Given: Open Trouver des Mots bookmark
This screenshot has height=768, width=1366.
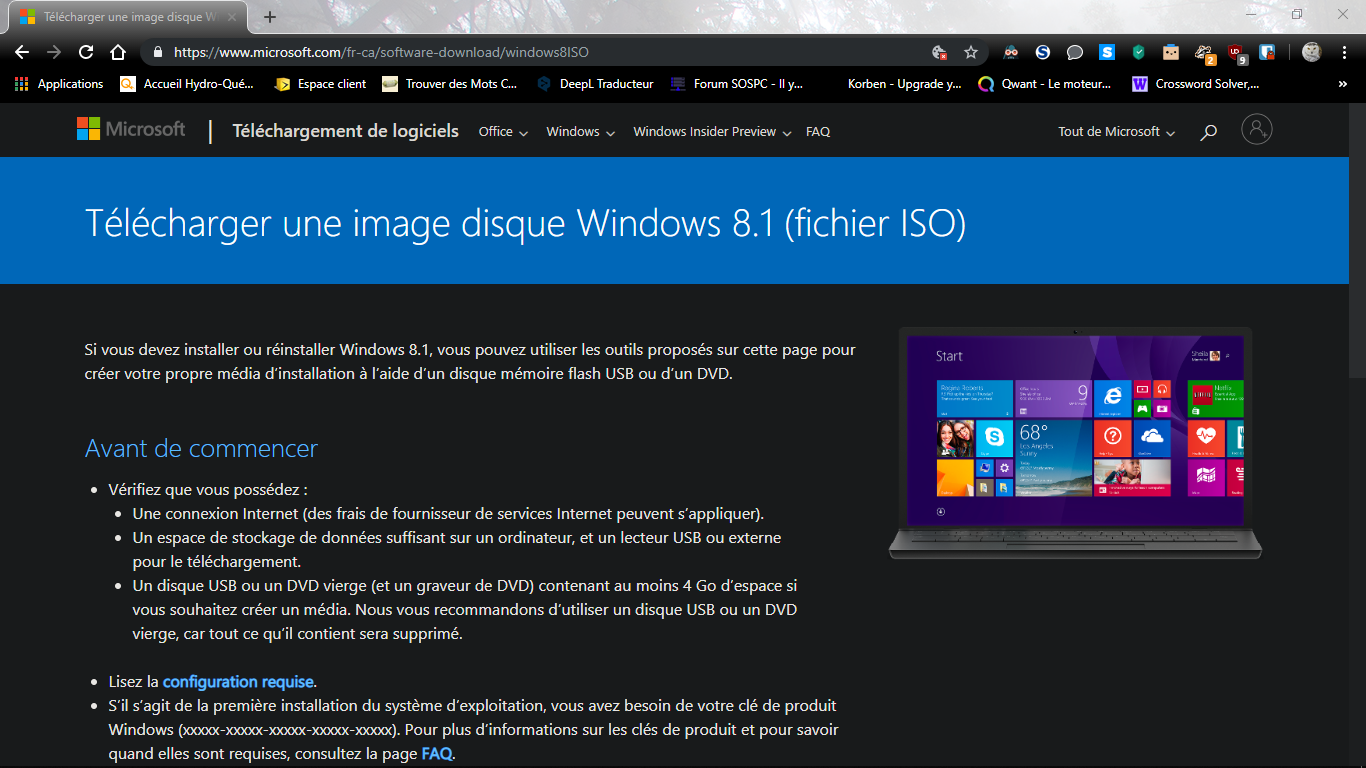Looking at the screenshot, I should coord(450,84).
